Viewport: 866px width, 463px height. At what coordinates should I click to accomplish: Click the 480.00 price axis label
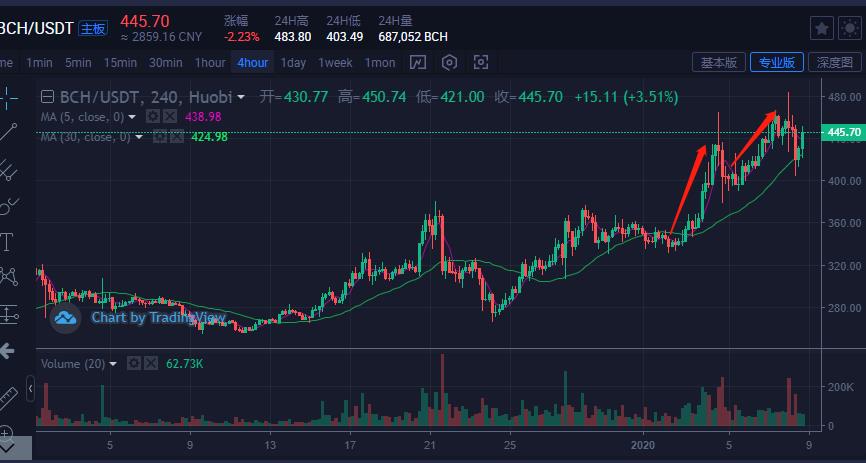(x=844, y=97)
